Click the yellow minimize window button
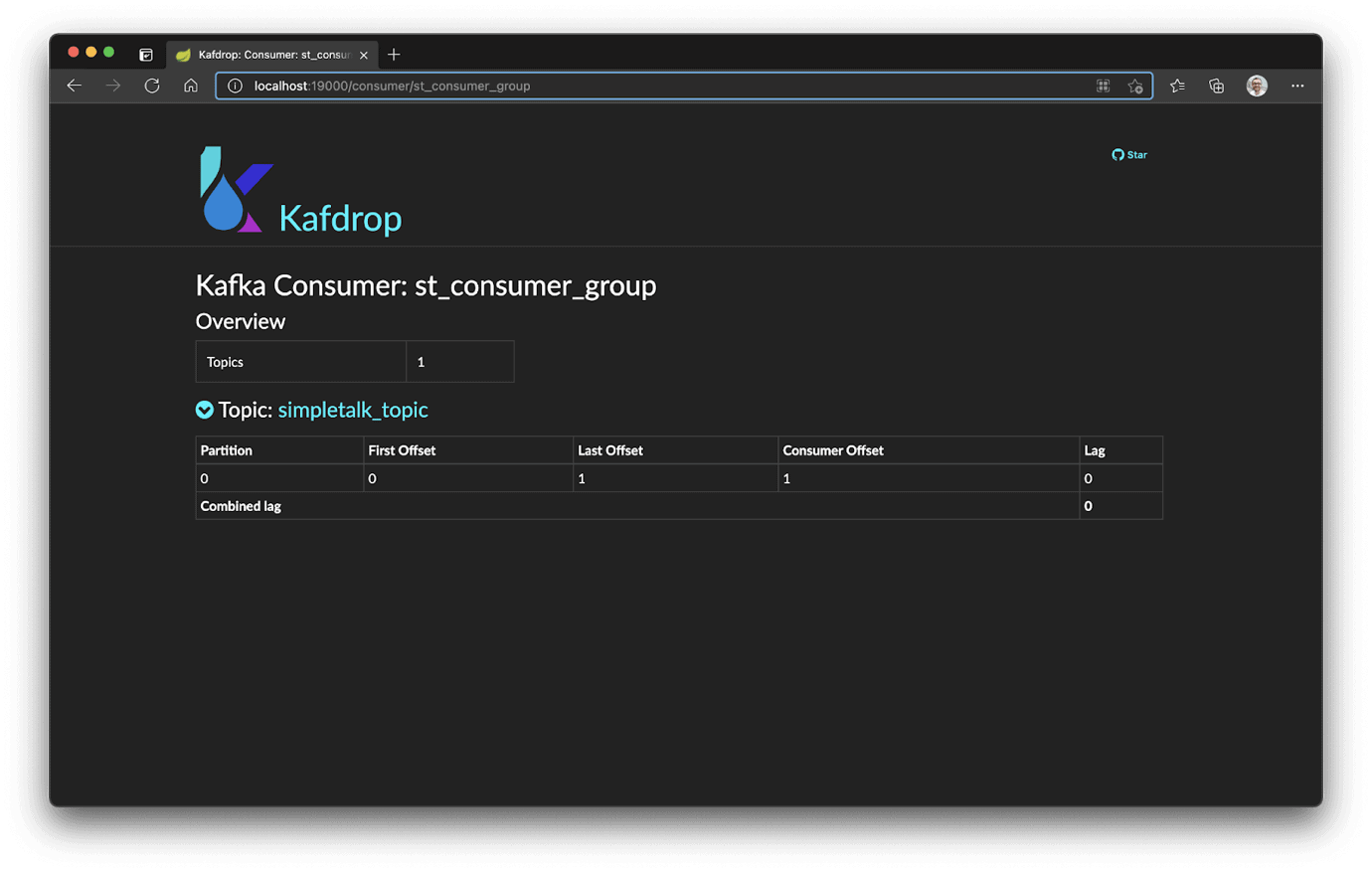 click(x=91, y=52)
